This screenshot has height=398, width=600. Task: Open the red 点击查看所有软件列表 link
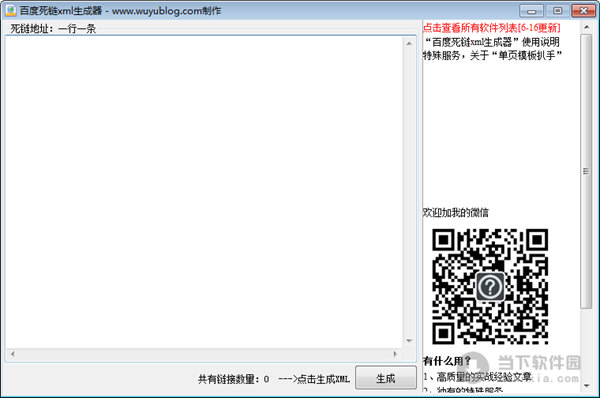[x=491, y=28]
